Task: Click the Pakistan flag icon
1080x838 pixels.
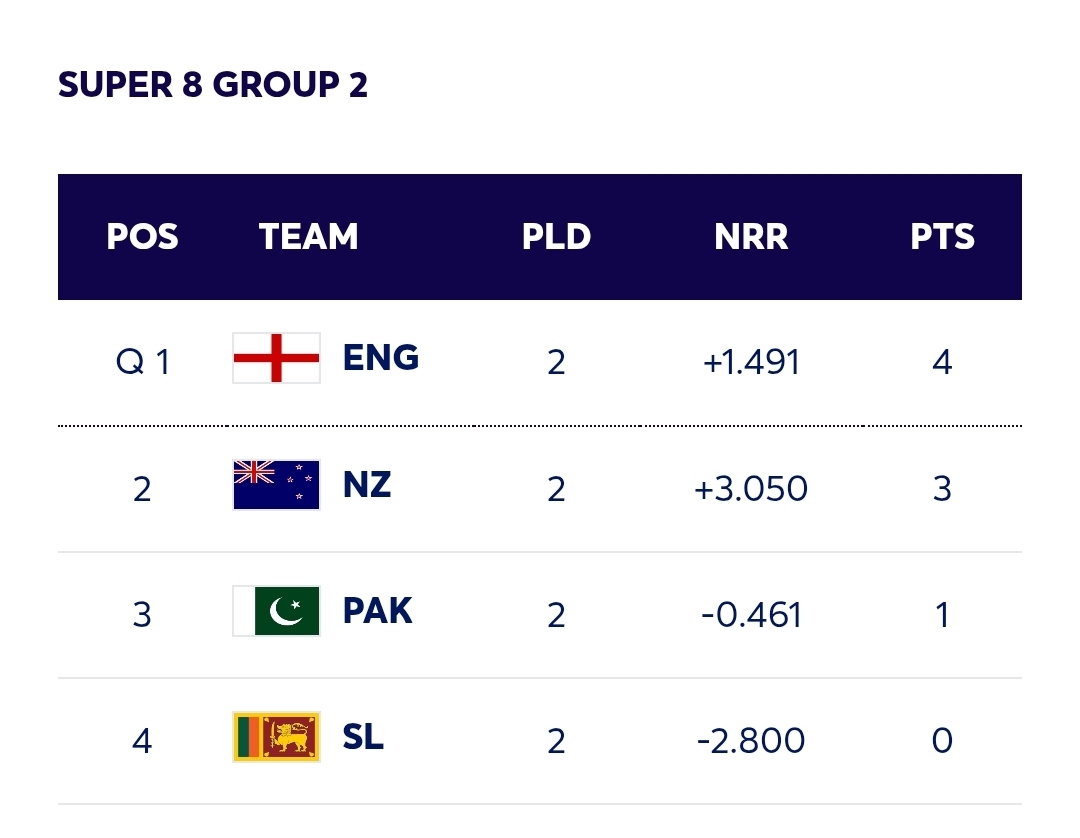Action: pyautogui.click(x=276, y=611)
